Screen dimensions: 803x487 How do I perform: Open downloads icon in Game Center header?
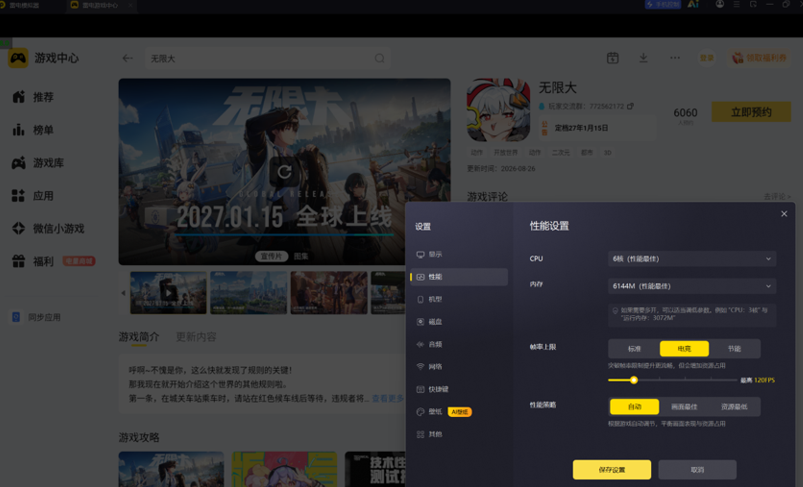pos(643,58)
